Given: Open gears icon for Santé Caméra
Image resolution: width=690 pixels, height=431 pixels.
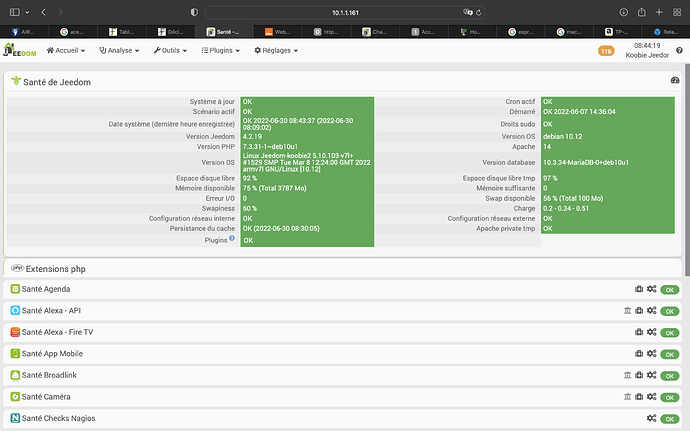Looking at the screenshot, I should click(652, 397).
